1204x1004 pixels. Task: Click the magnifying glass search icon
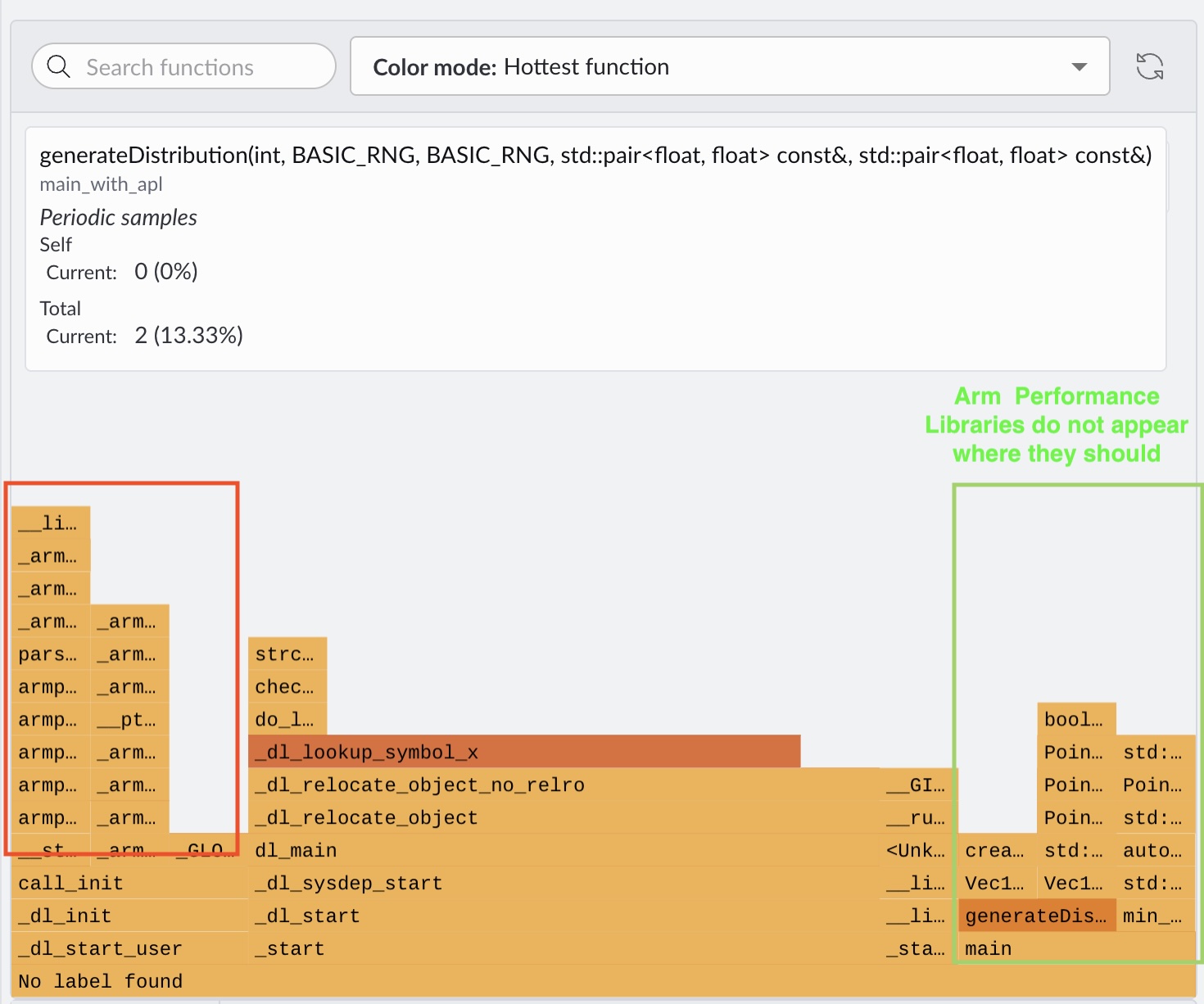(57, 66)
